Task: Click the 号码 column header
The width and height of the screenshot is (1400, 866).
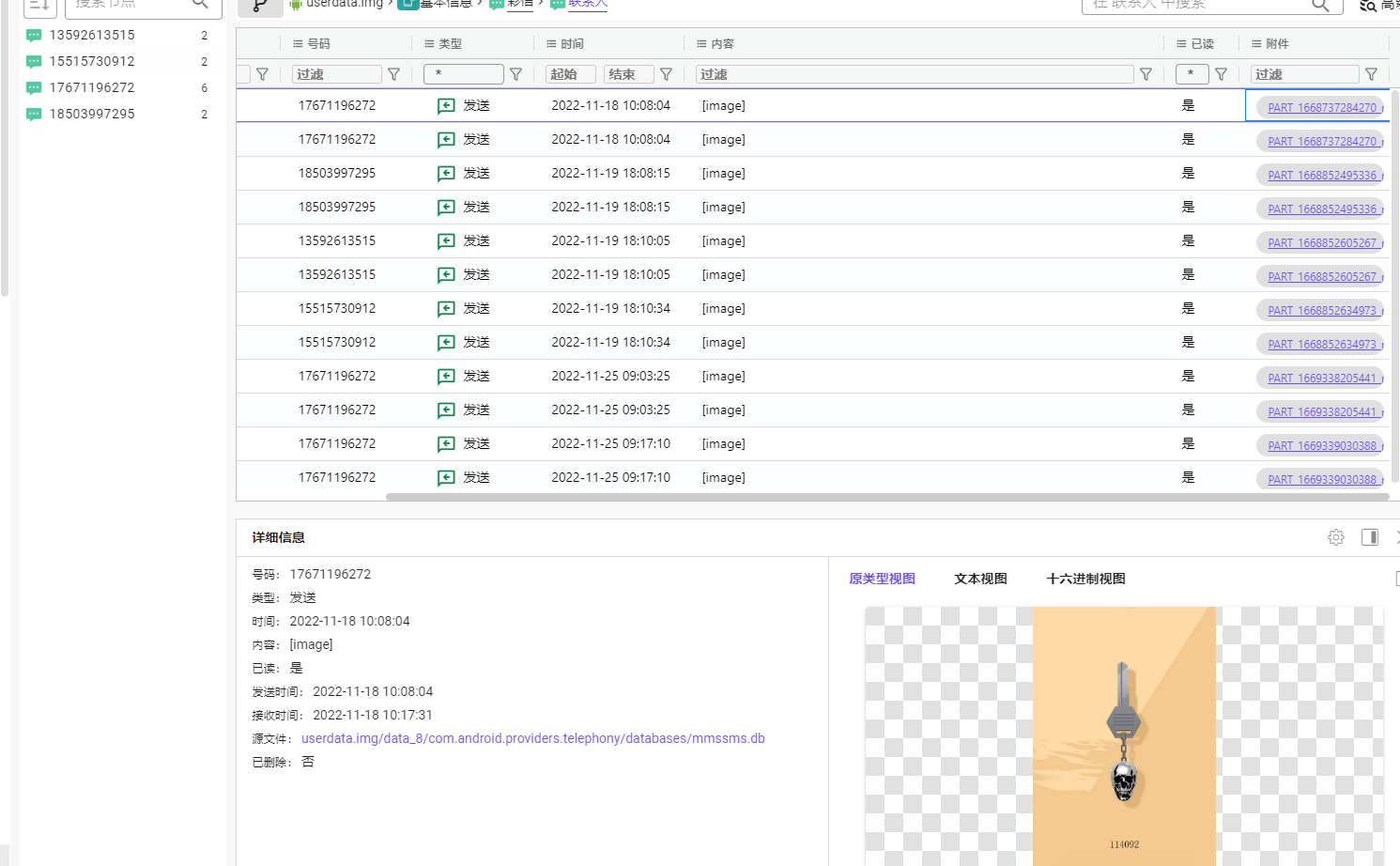Action: (318, 44)
